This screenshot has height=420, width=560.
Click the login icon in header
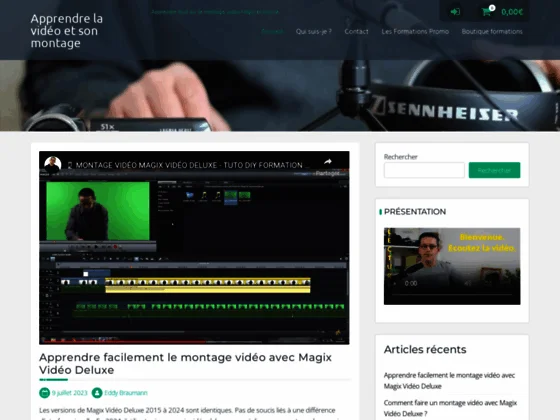click(455, 12)
